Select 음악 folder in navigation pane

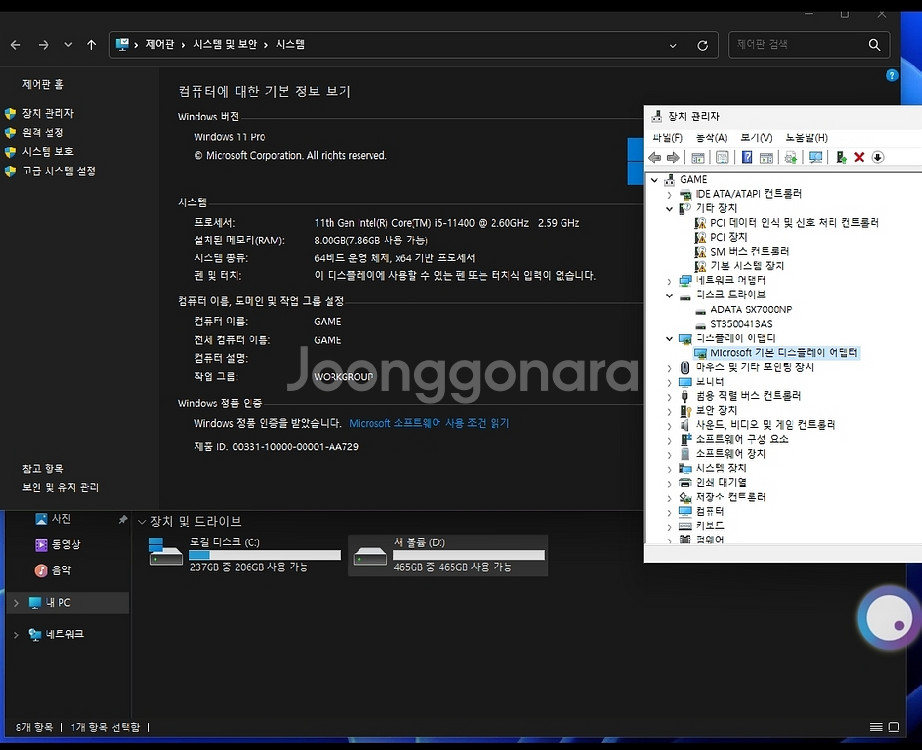coord(61,571)
